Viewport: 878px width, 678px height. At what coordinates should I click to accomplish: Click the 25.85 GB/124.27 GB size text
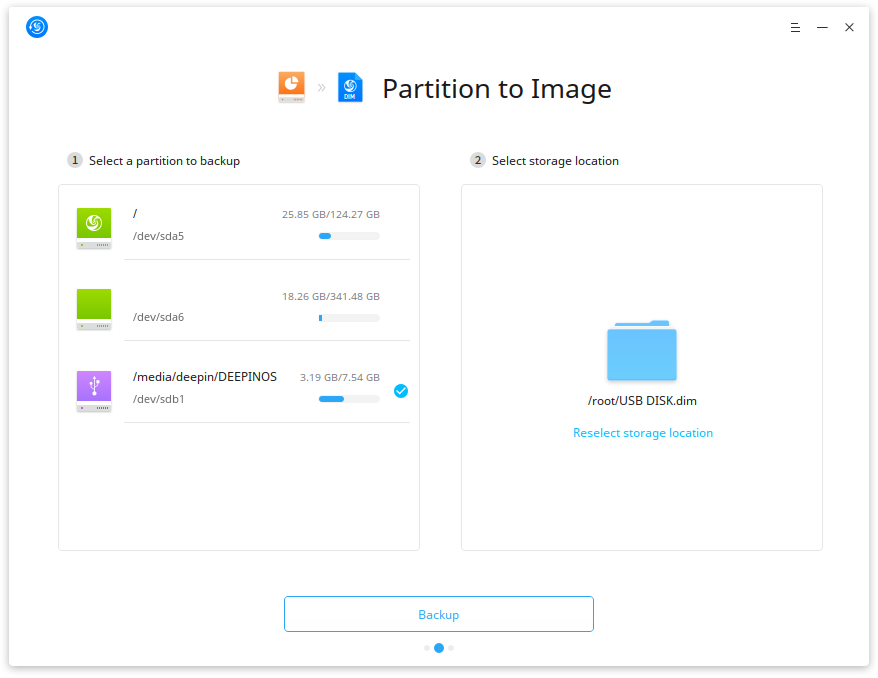[331, 214]
